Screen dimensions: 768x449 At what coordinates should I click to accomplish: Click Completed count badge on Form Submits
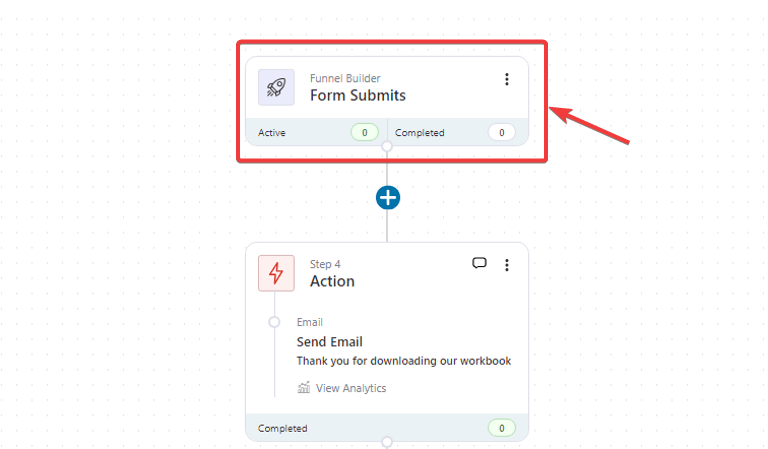(x=502, y=133)
